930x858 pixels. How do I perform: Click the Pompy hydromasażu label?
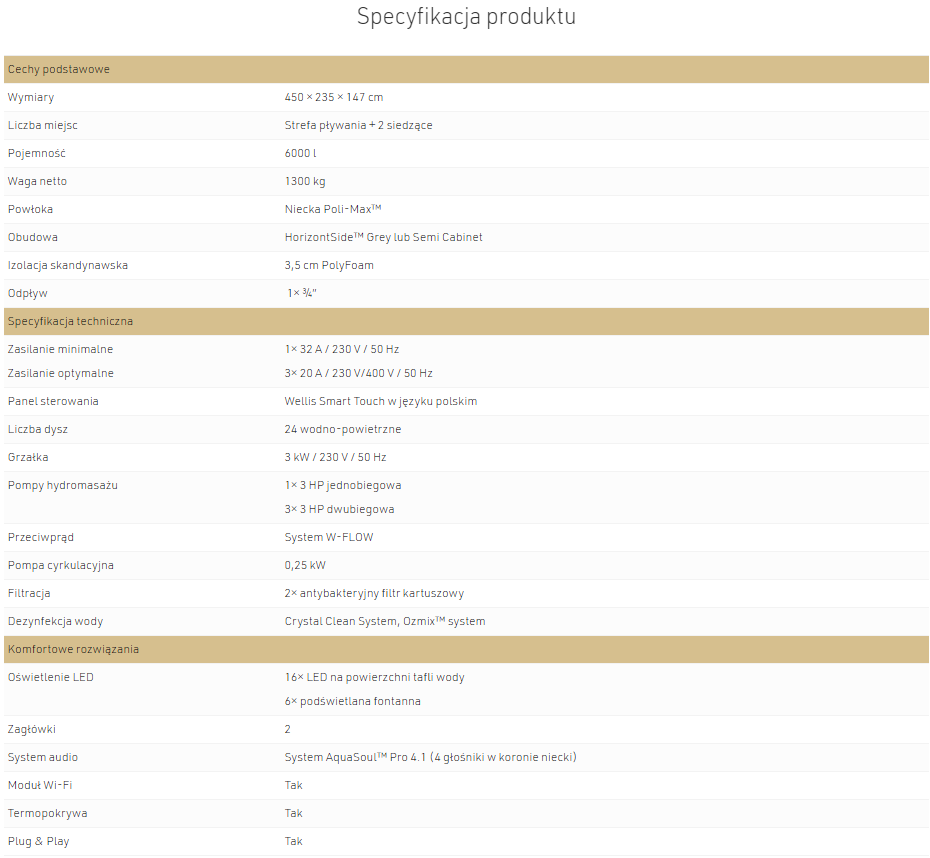[x=63, y=486]
